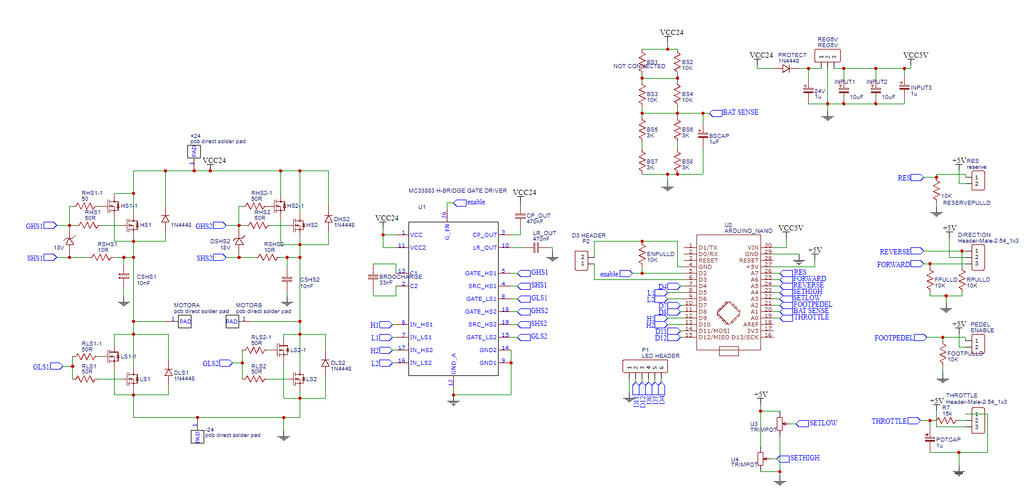The height and width of the screenshot is (504, 1024).
Task: Select the FPULLD 10K resistor
Action: [931, 279]
